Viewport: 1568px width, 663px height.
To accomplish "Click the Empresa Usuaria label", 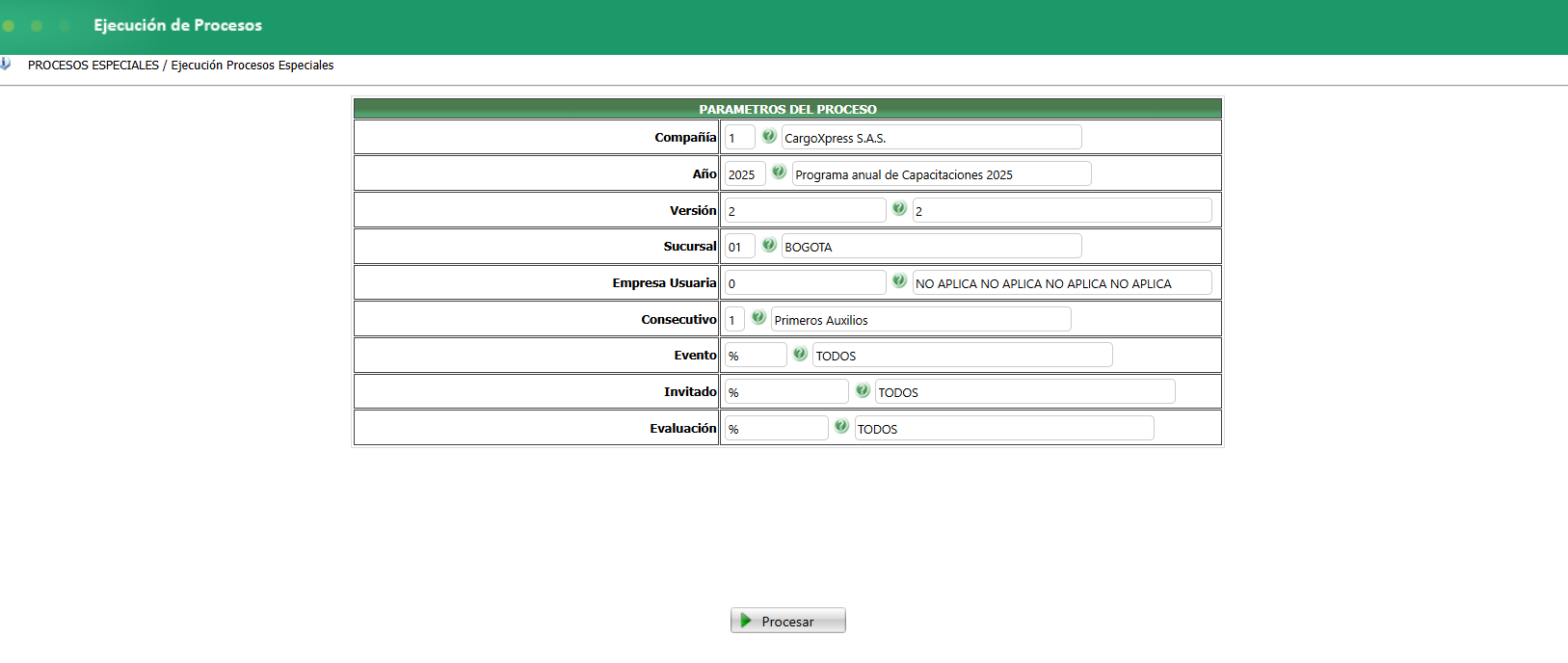I will (664, 282).
